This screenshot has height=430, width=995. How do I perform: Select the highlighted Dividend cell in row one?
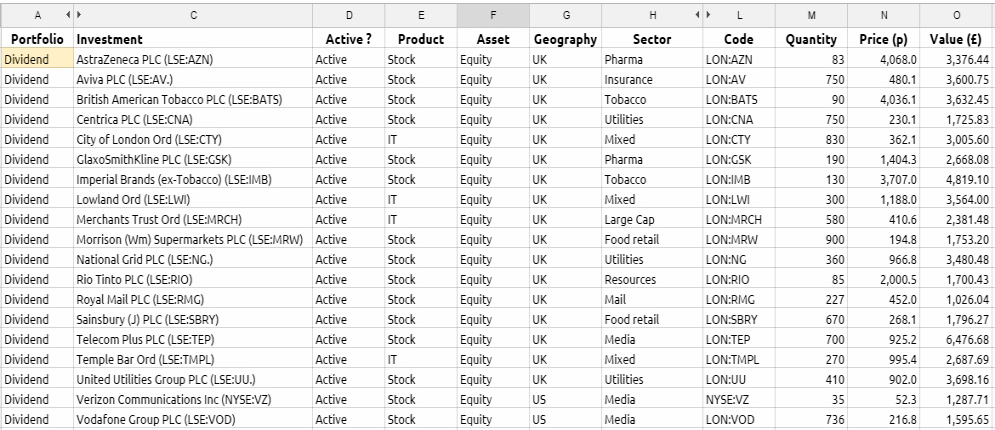coord(37,60)
